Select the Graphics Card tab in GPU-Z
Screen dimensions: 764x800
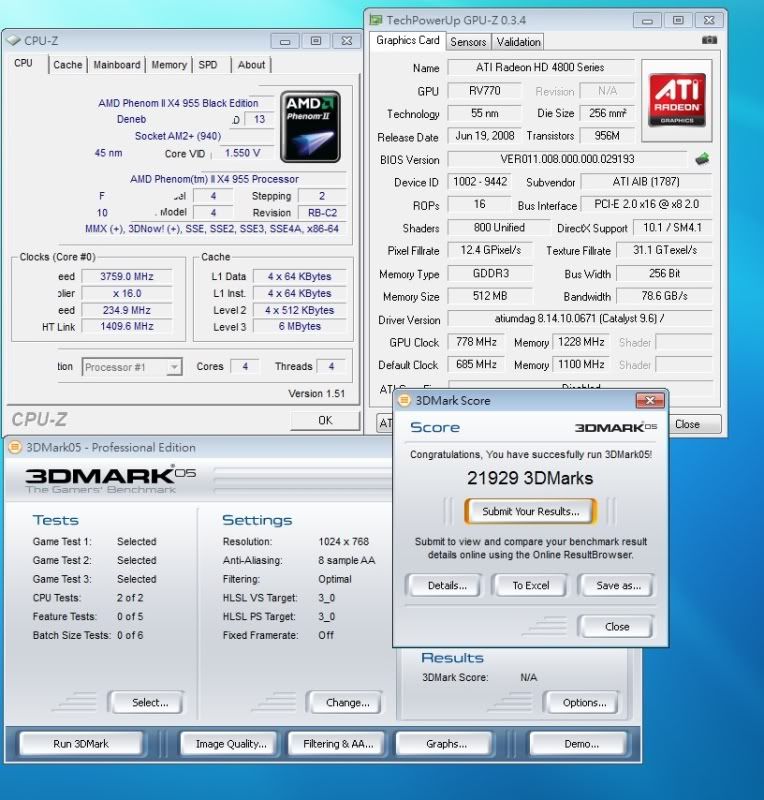click(407, 40)
